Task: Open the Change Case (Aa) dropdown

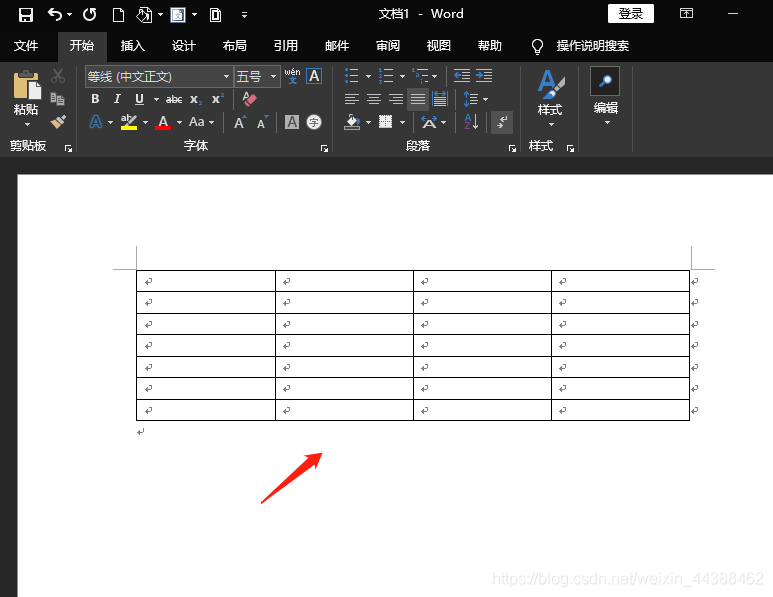Action: tap(201, 122)
